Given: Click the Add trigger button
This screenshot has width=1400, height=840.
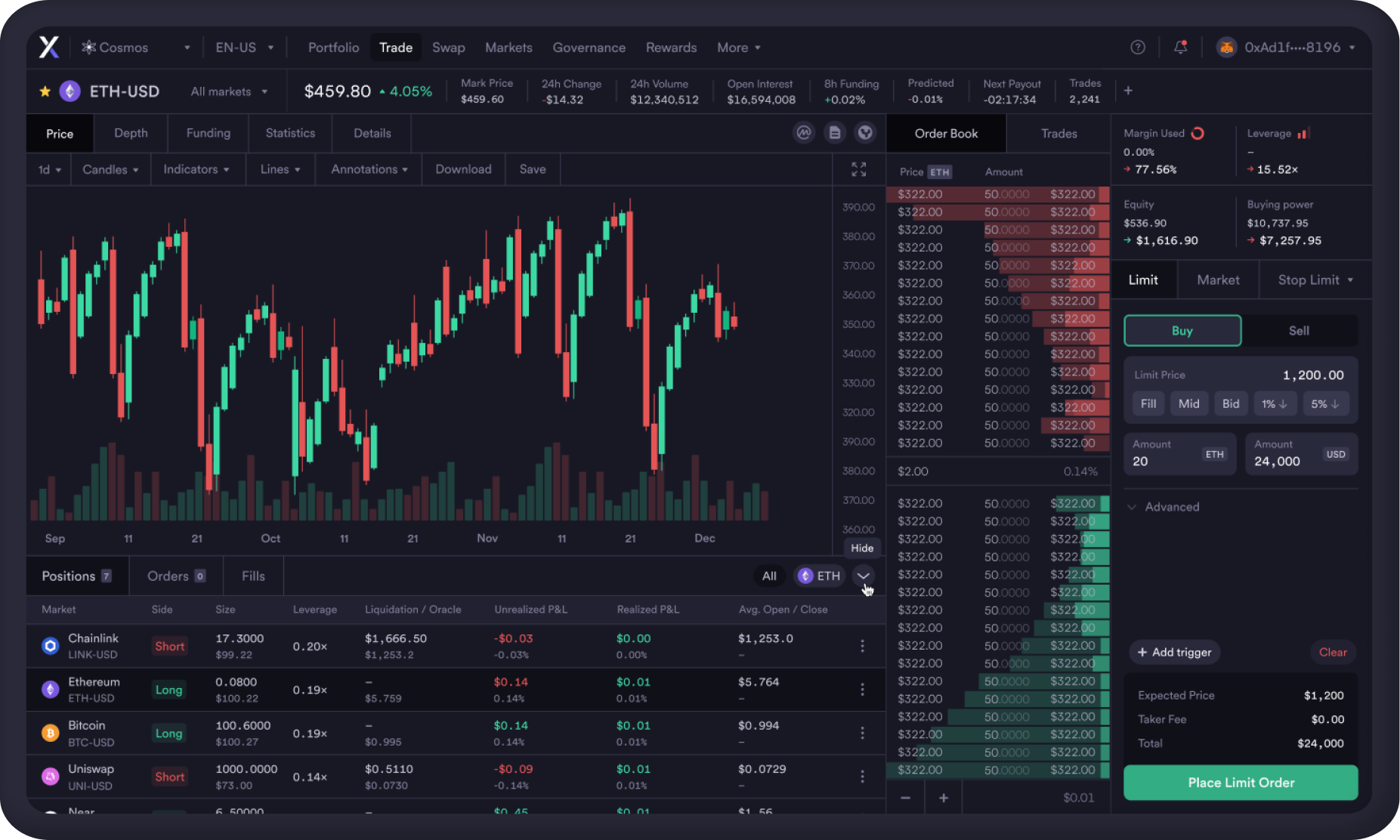Looking at the screenshot, I should 1174,652.
